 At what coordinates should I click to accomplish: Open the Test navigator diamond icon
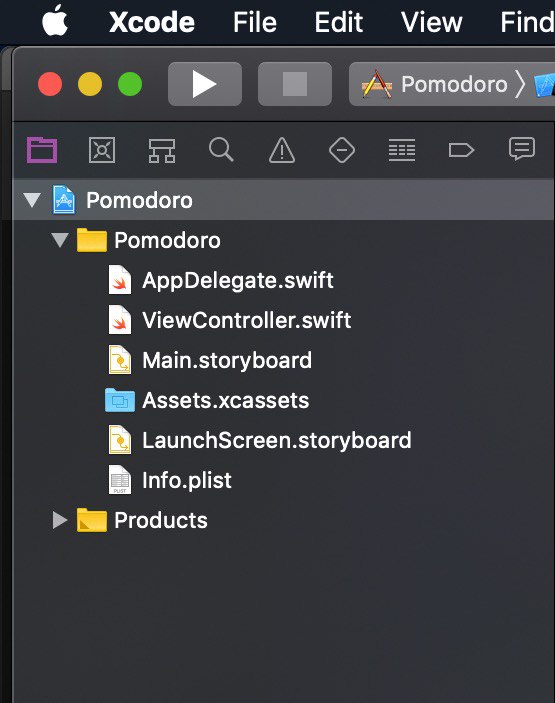click(342, 150)
